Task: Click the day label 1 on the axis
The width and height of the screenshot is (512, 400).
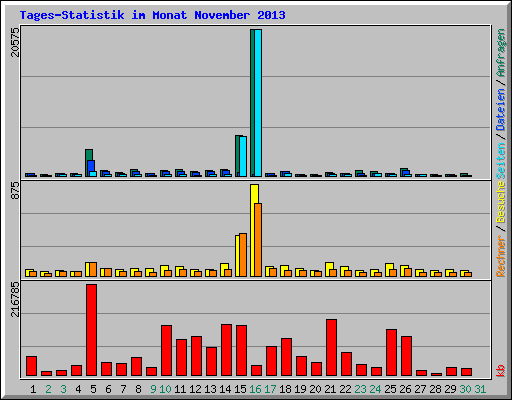Action: tap(33, 389)
